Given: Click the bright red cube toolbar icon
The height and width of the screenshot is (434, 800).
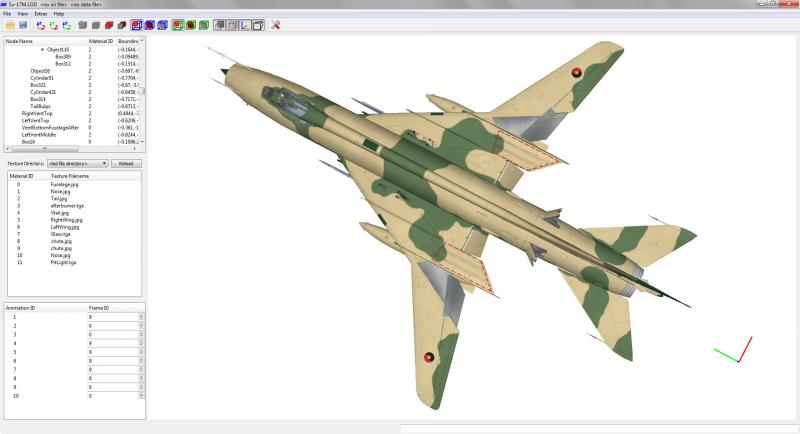Looking at the screenshot, I should [109, 25].
